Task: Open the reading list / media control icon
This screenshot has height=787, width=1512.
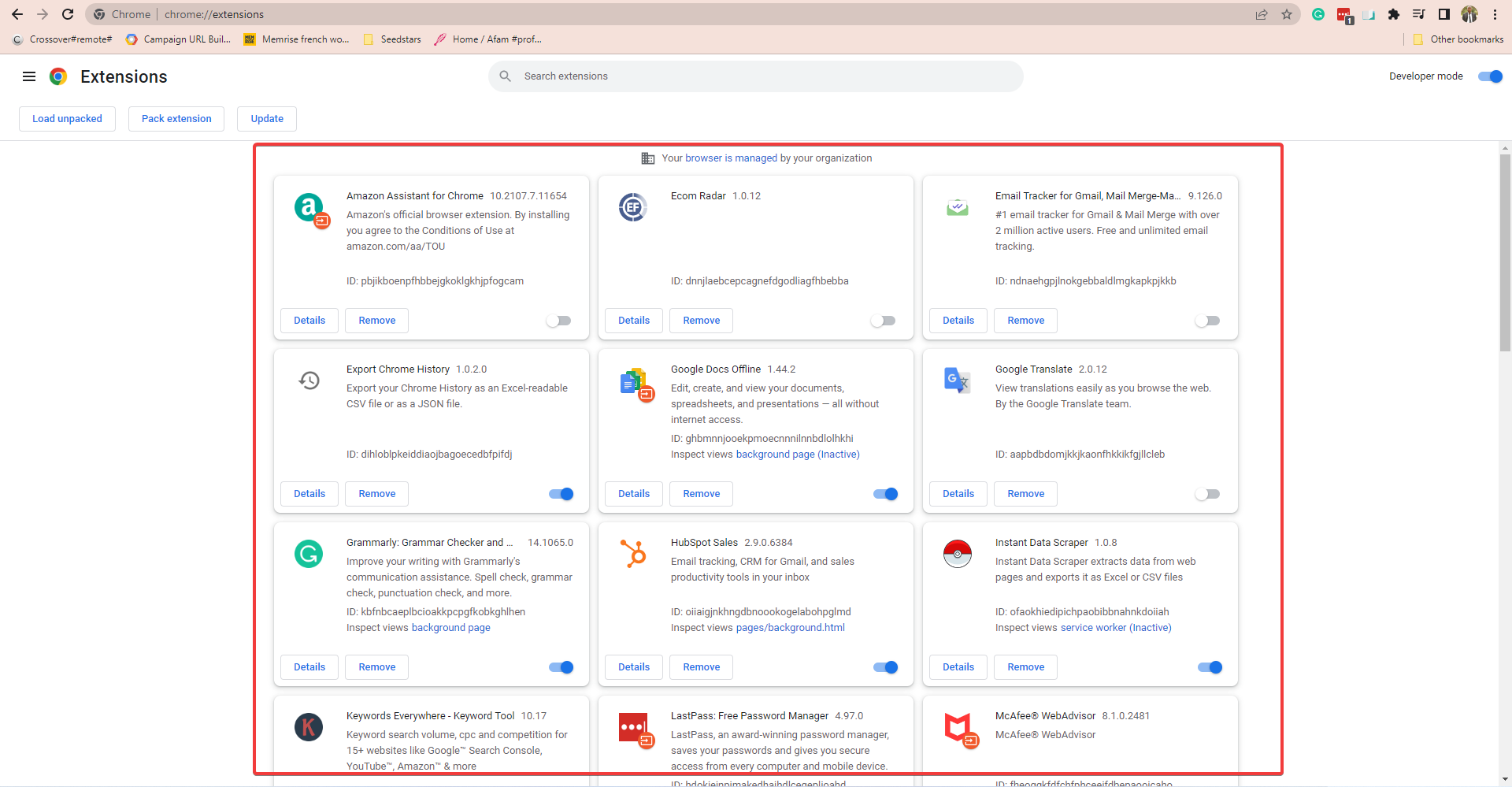Action: pos(1419,14)
